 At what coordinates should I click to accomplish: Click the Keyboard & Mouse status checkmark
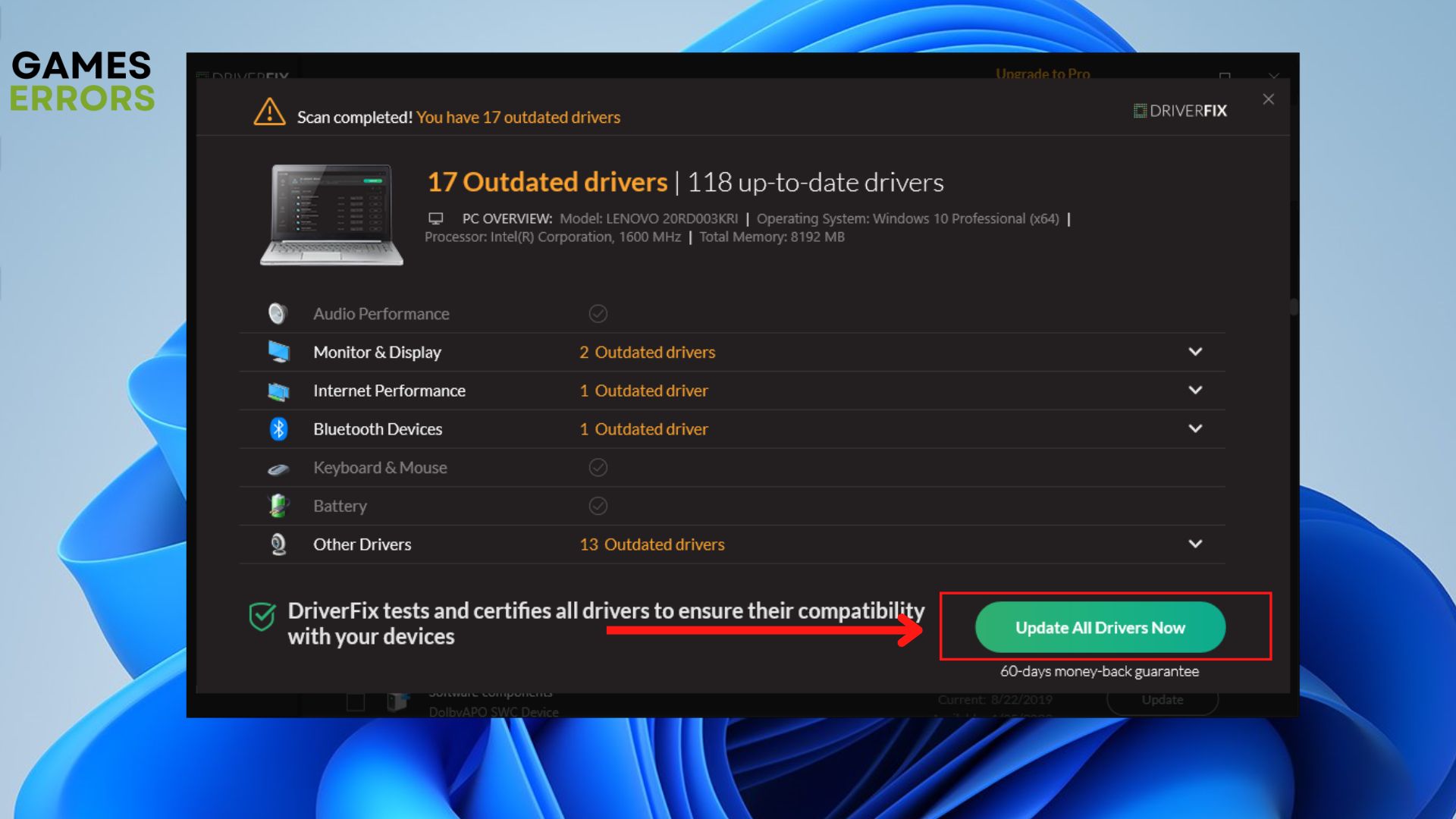[x=598, y=468]
